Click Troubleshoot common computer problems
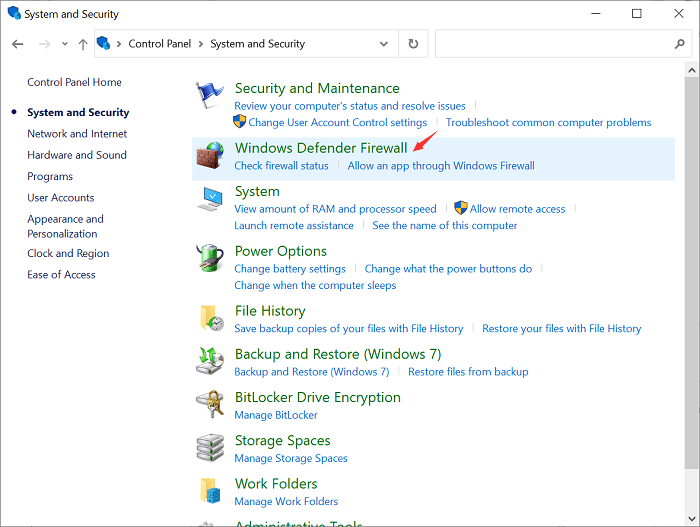 click(548, 122)
